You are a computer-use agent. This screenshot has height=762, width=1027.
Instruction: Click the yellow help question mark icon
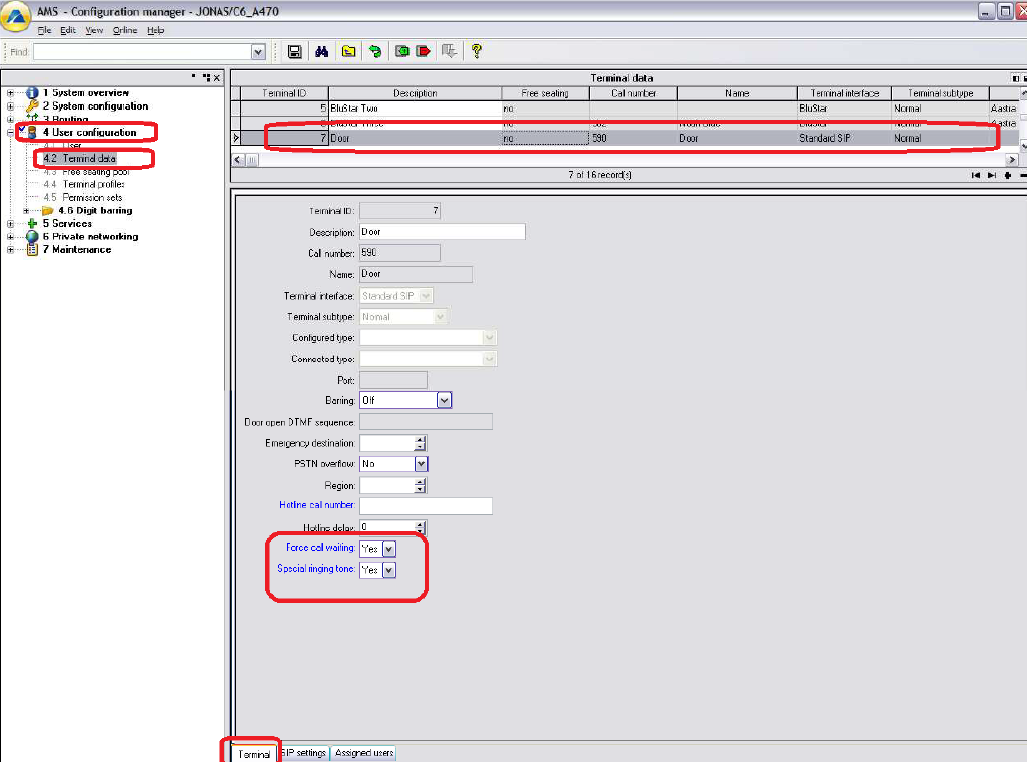[x=477, y=51]
